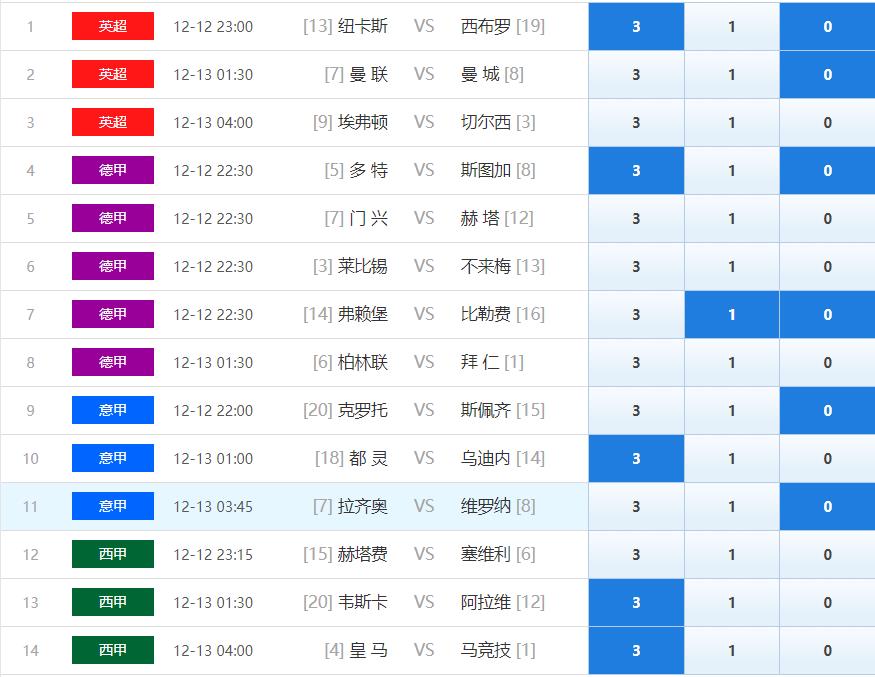
Task: Toggle 3 for 韦斯卡 vs 阿拉维
Action: 636,602
